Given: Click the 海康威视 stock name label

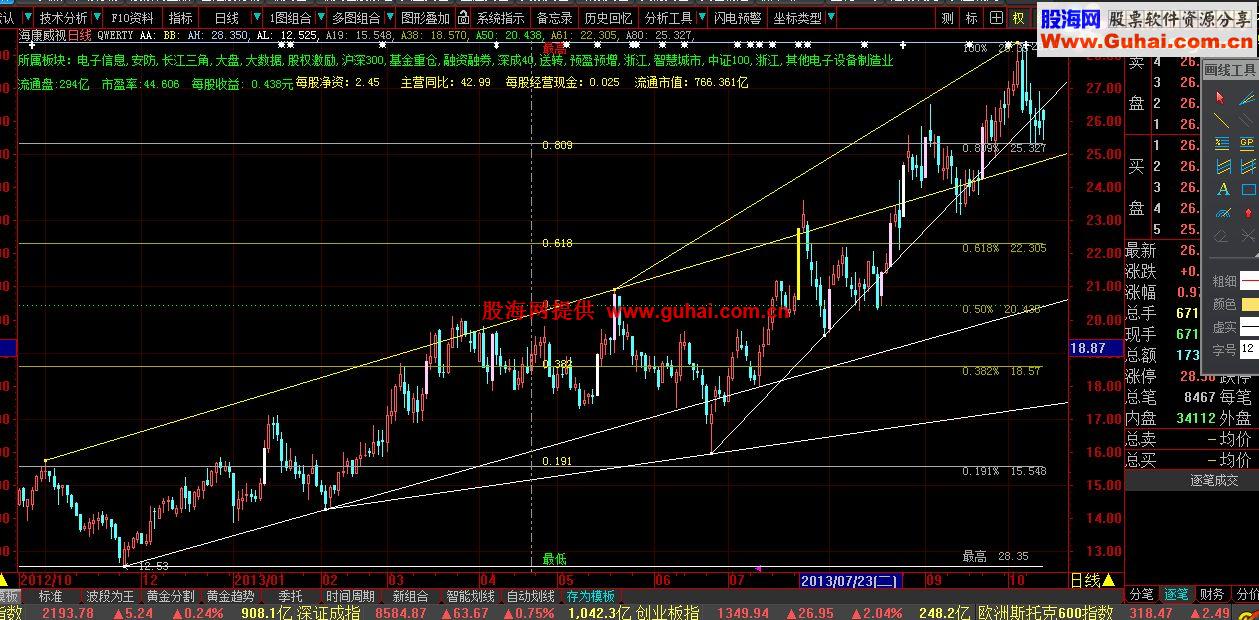Looking at the screenshot, I should click(42, 35).
